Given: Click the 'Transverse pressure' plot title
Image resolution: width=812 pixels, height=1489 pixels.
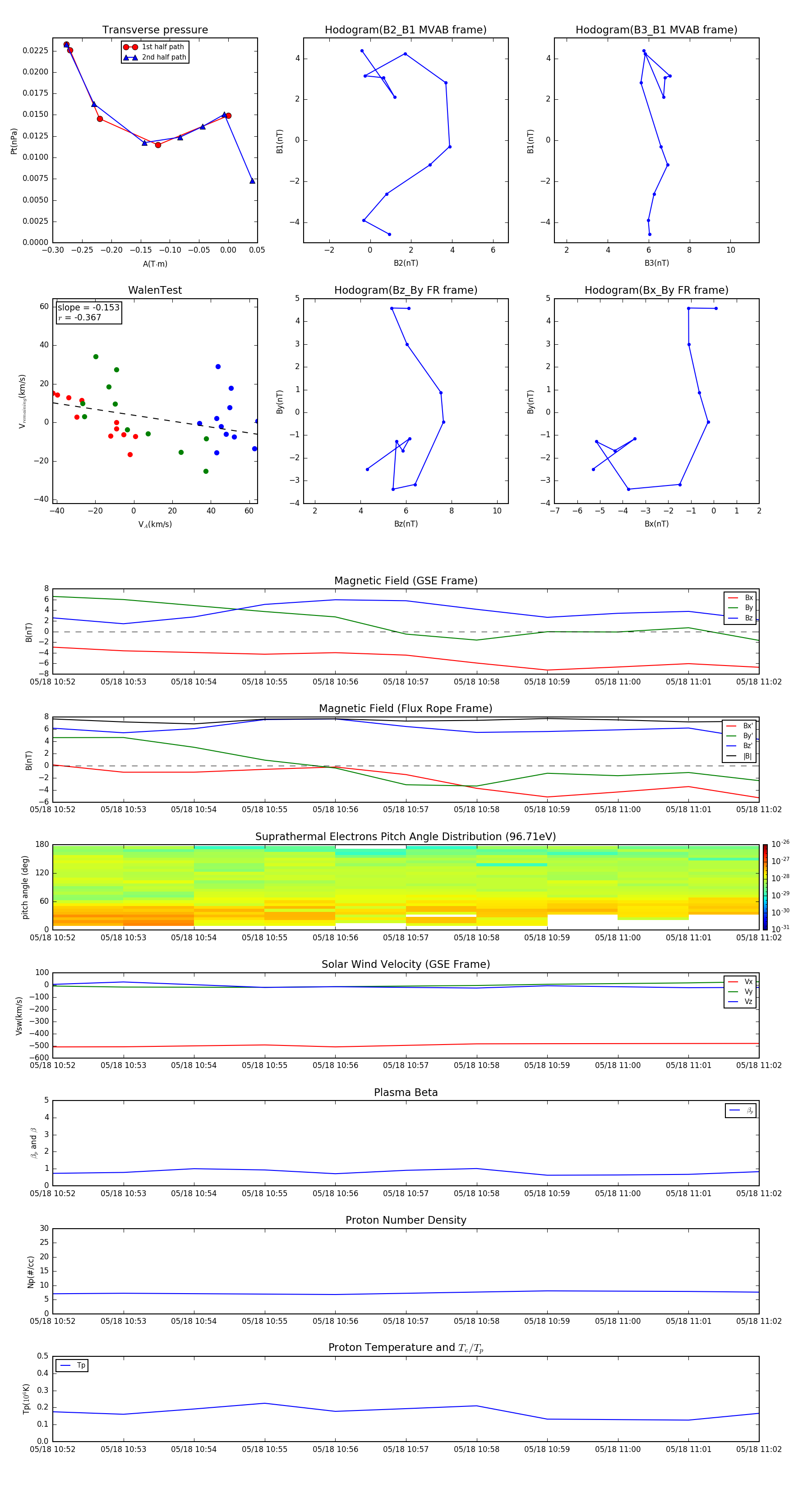Looking at the screenshot, I should click(155, 30).
